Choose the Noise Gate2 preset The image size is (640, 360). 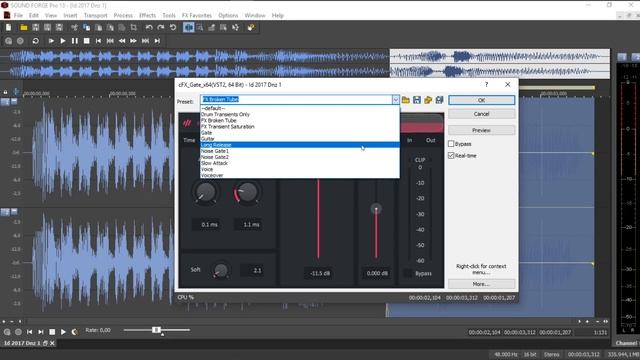pyautogui.click(x=300, y=157)
